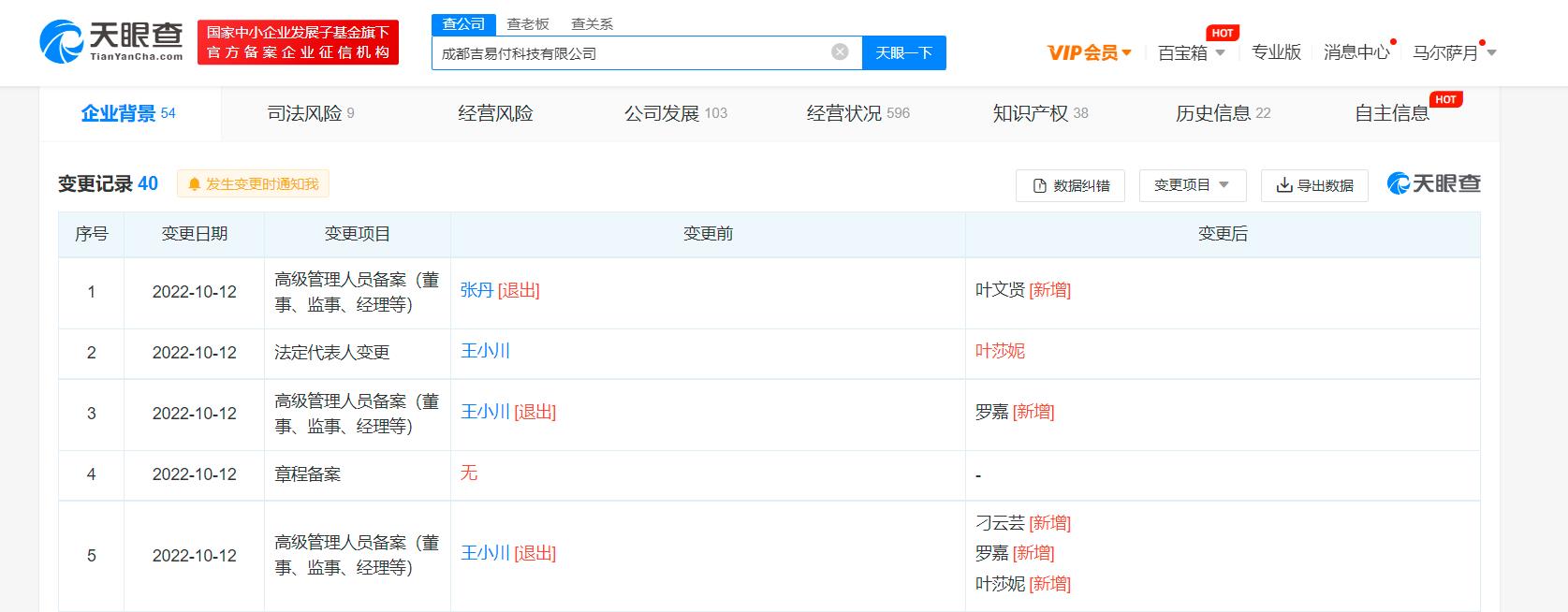Clear the search box with X icon
The image size is (1568, 612).
(840, 52)
